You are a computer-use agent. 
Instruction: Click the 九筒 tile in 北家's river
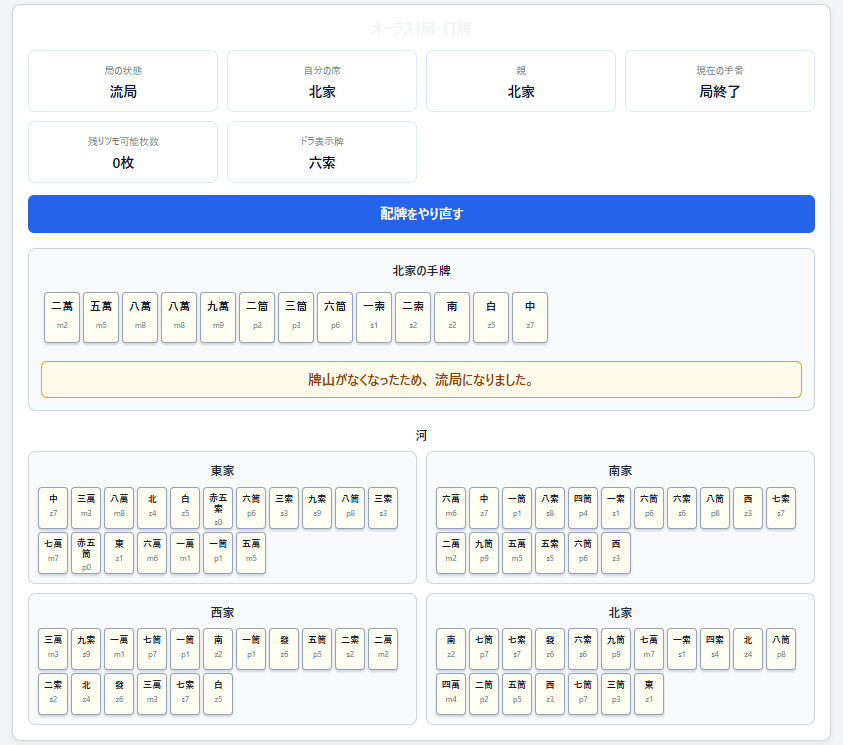point(616,649)
